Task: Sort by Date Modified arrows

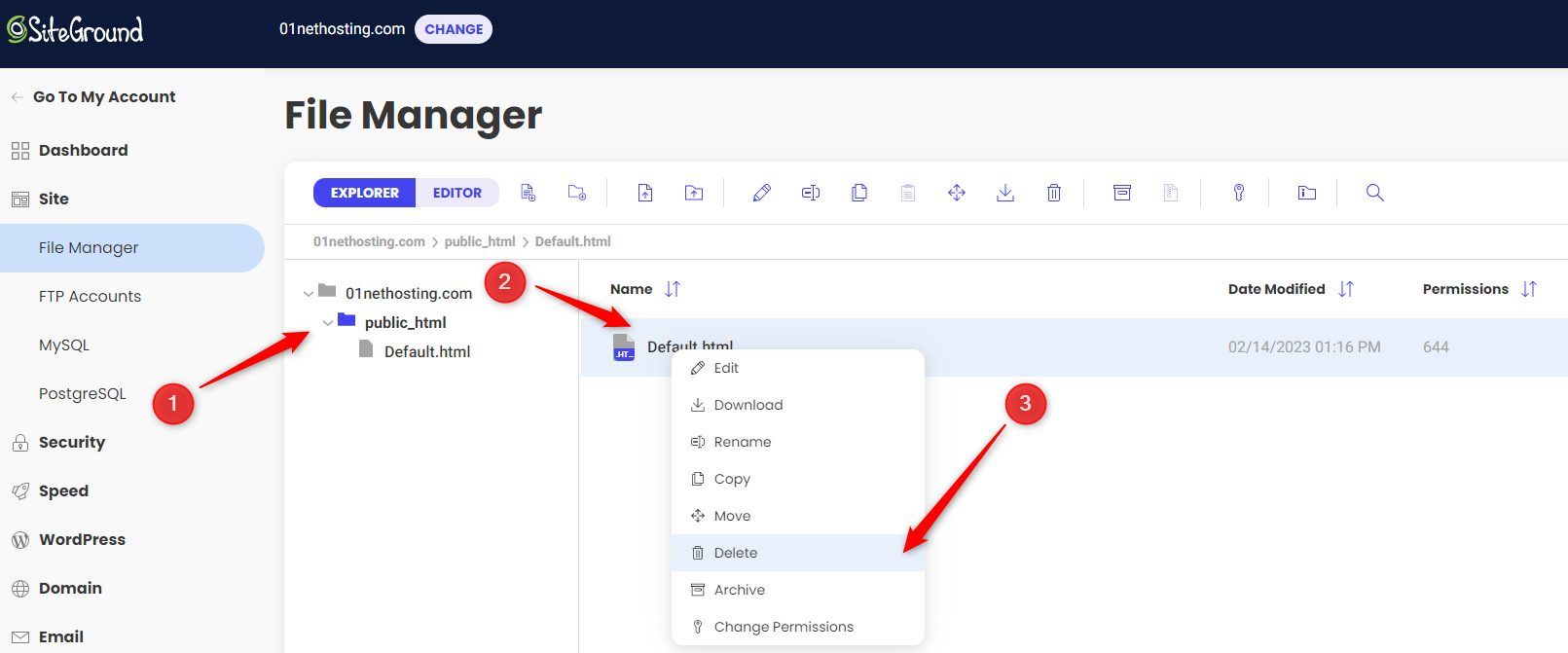Action: click(1346, 289)
